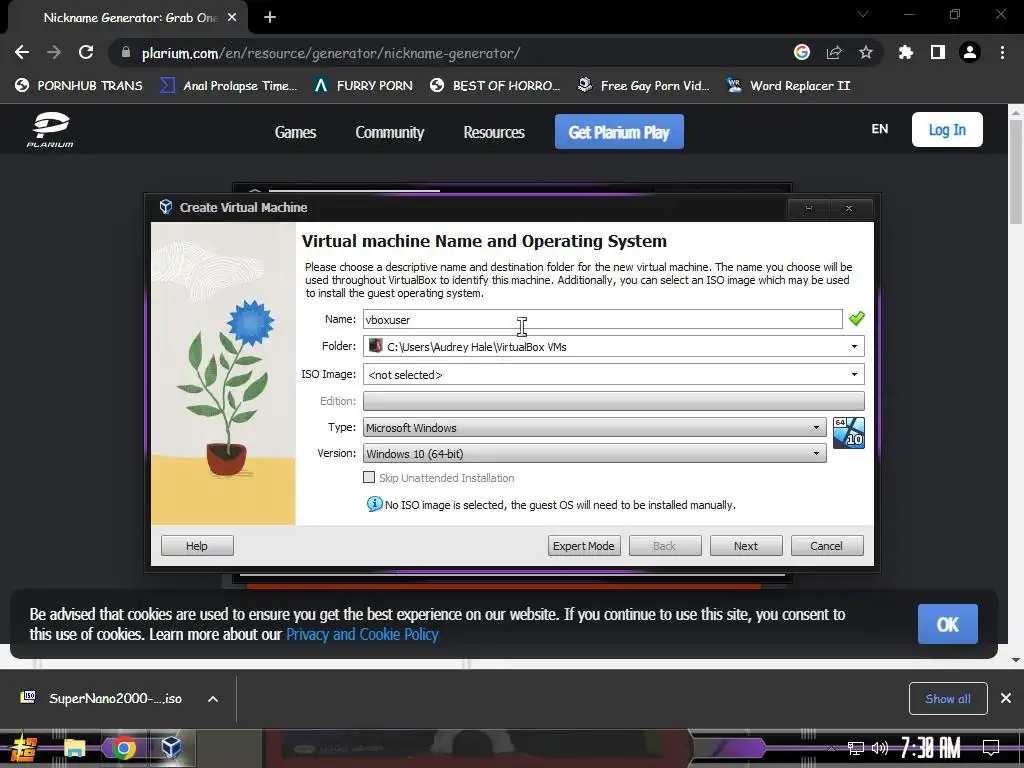This screenshot has height=768, width=1024.
Task: Cancel the Create Virtual Machine dialog
Action: (827, 545)
